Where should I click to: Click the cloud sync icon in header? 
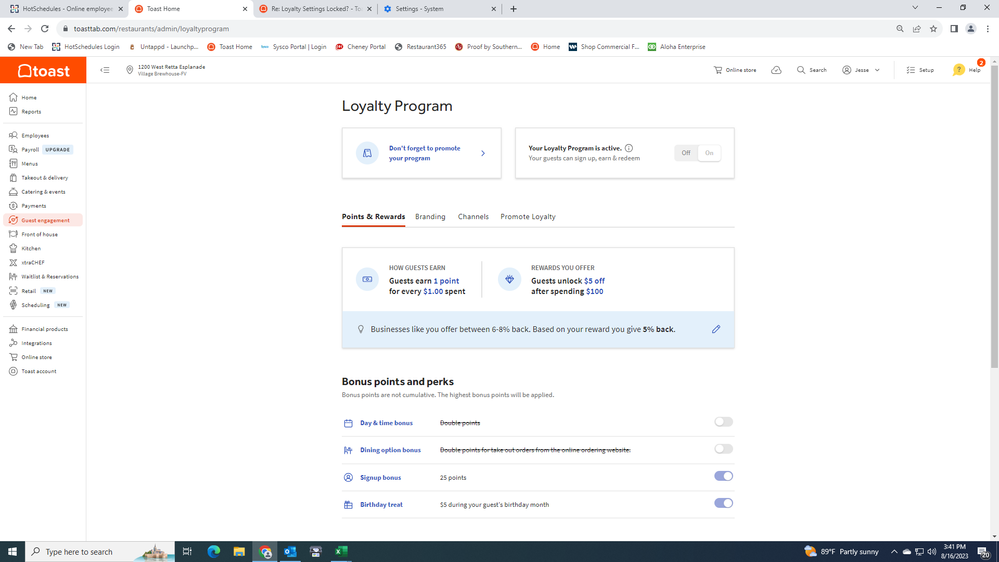[x=776, y=70]
